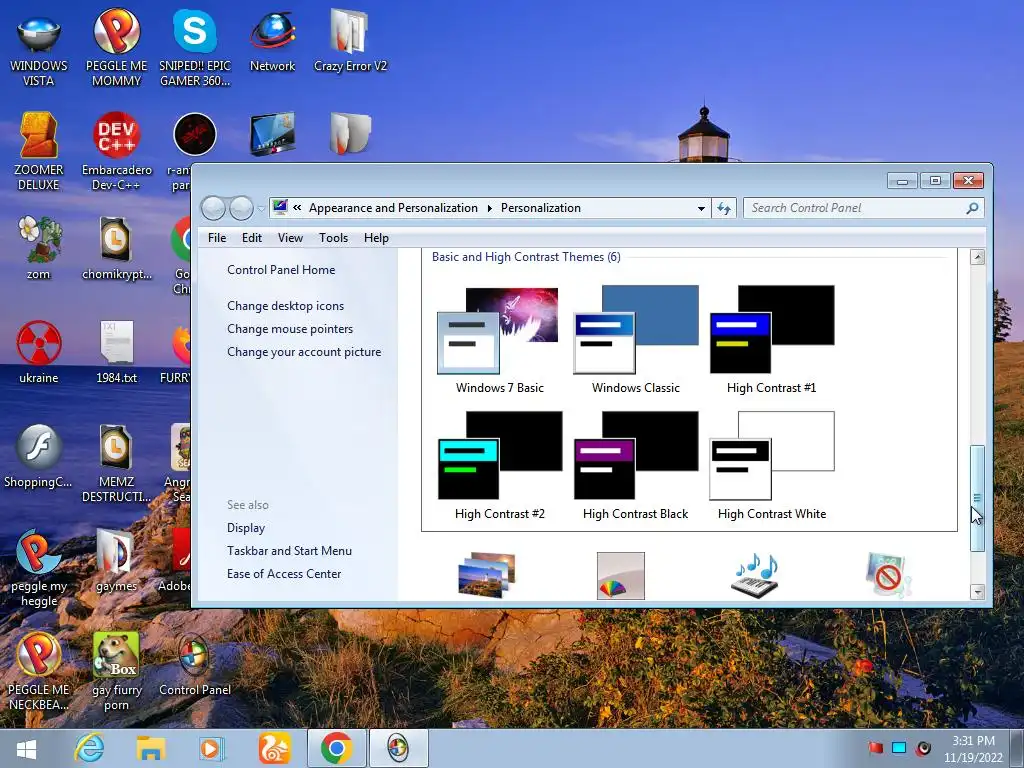
Task: Open Change mouse pointers link
Action: [290, 328]
